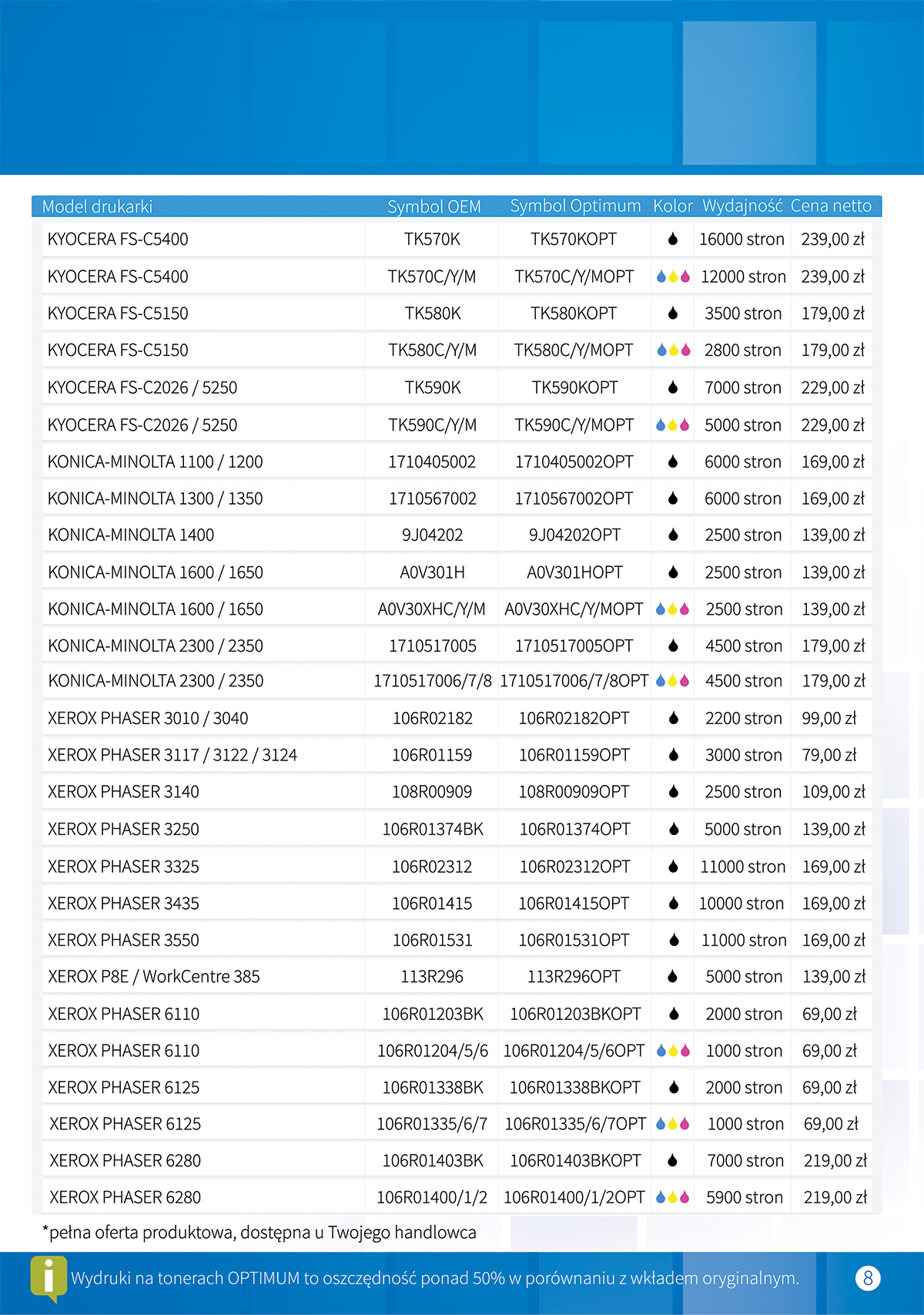This screenshot has height=1315, width=924.
Task: Click "XEROX P8E / WorkCentre 385"
Action: tap(154, 977)
